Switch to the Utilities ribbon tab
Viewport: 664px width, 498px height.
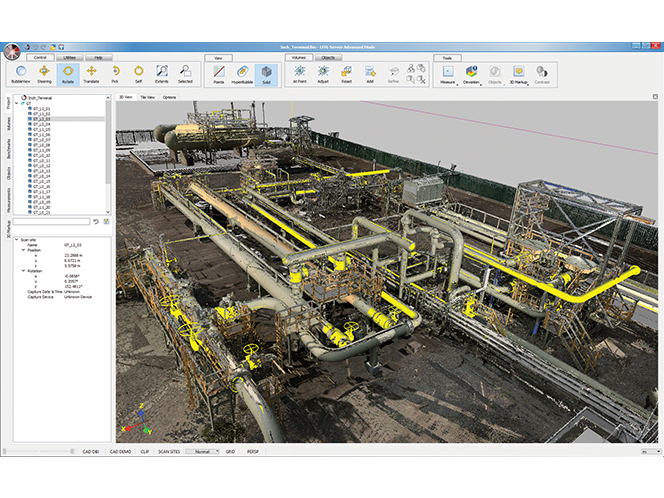(69, 58)
